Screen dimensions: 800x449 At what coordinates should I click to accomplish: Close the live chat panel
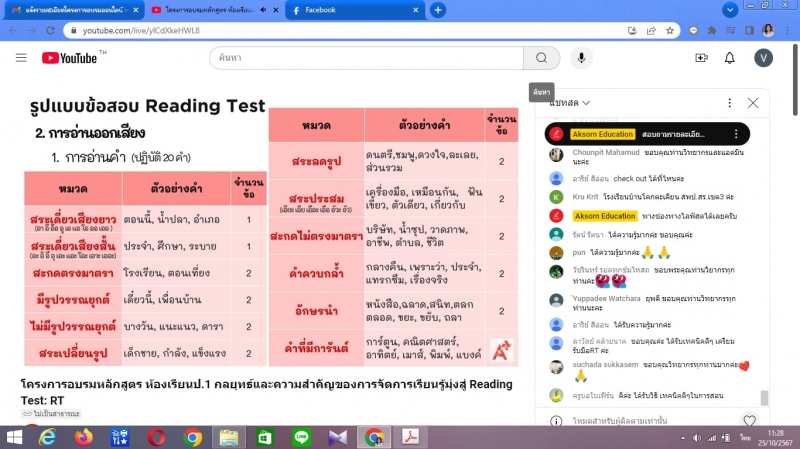tap(753, 103)
